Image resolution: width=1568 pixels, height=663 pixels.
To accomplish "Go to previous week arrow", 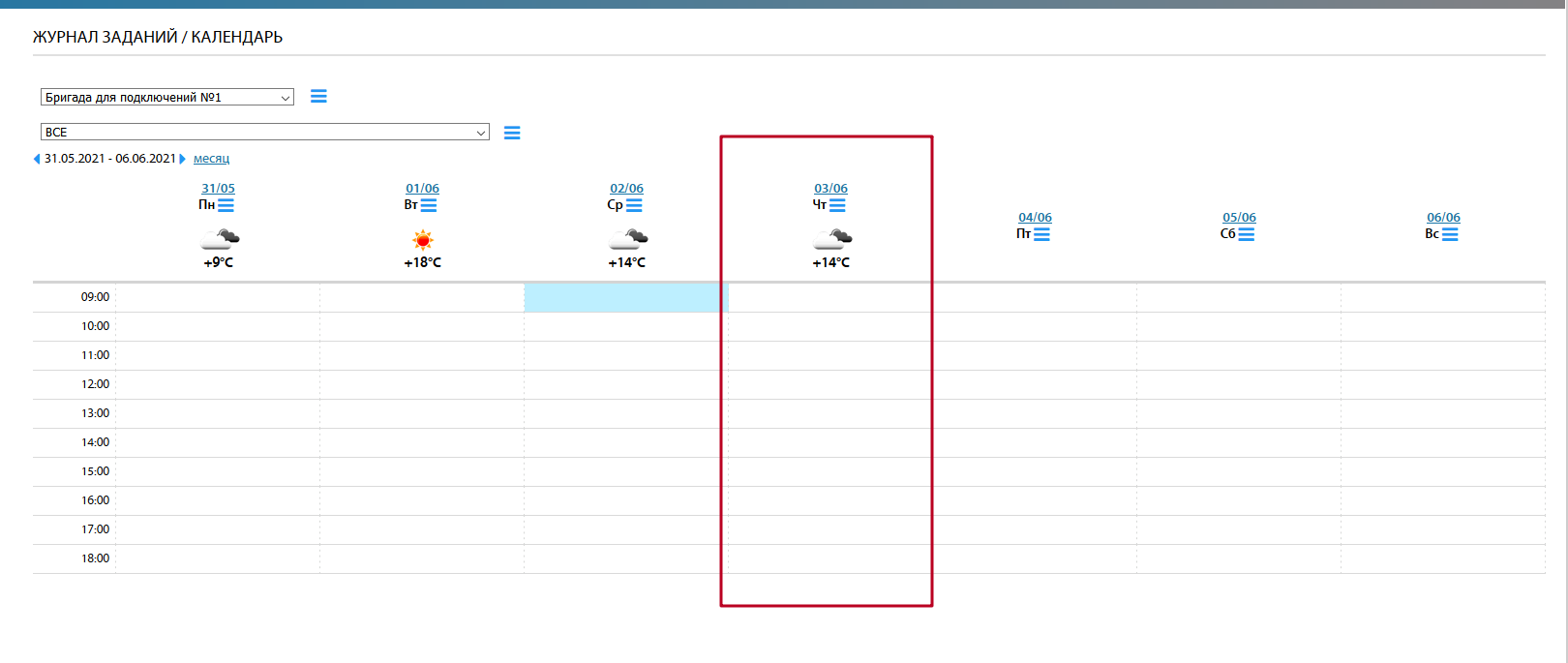I will coord(37,159).
